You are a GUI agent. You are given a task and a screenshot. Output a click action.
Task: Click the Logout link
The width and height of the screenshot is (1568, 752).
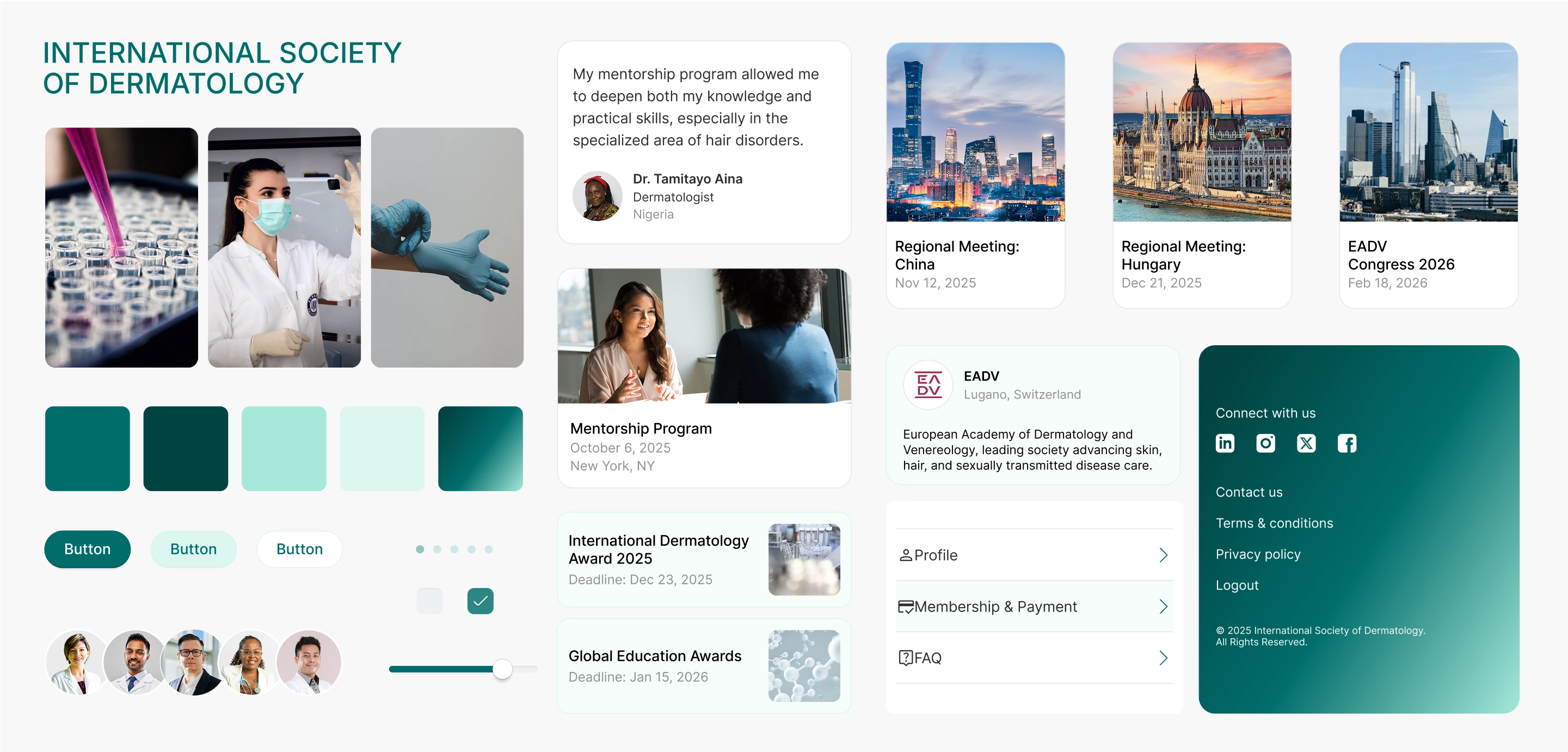click(x=1237, y=585)
